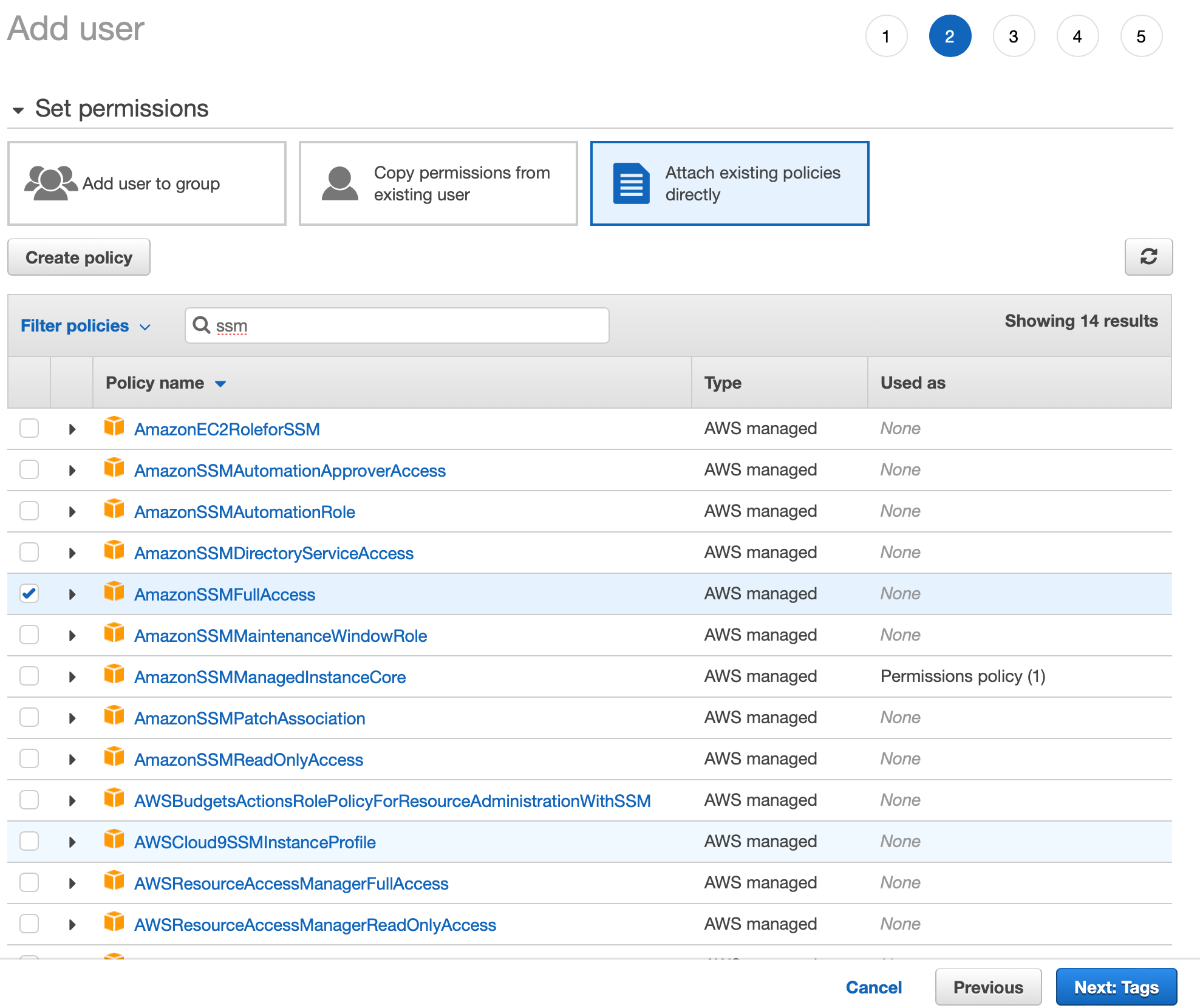Click the policy icon beside AmazonSSMReadOnlyAccess
This screenshot has height=1008, width=1200.
pos(114,757)
